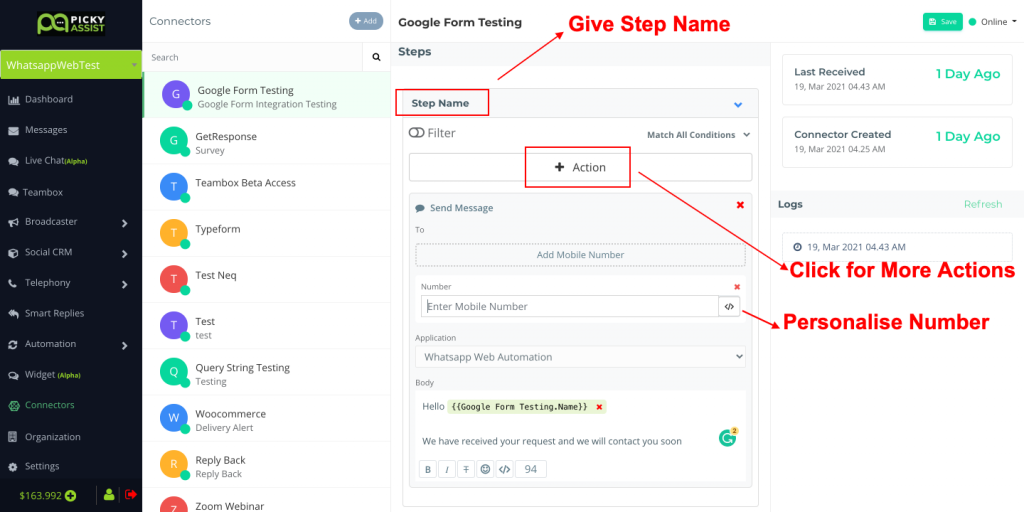1024x512 pixels.
Task: Select the Google Form Testing connector
Action: coord(266,95)
